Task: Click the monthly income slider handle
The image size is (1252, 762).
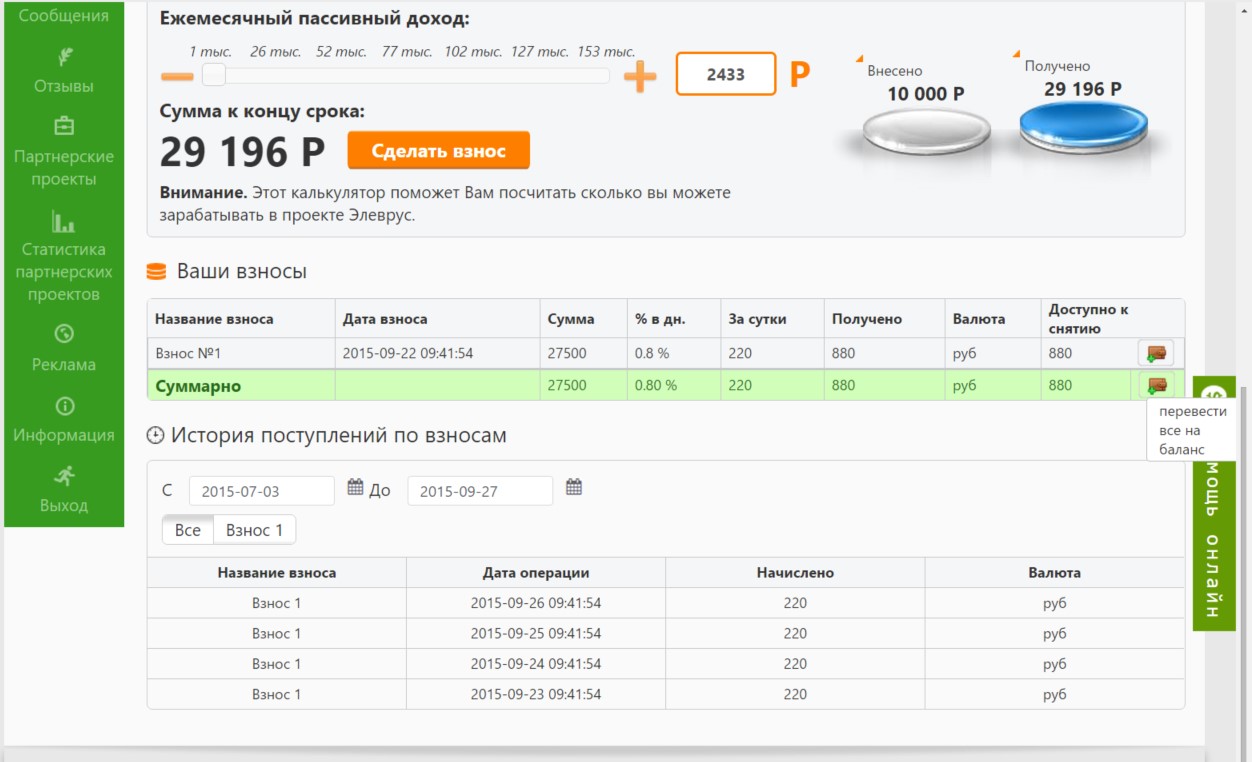Action: click(x=214, y=76)
